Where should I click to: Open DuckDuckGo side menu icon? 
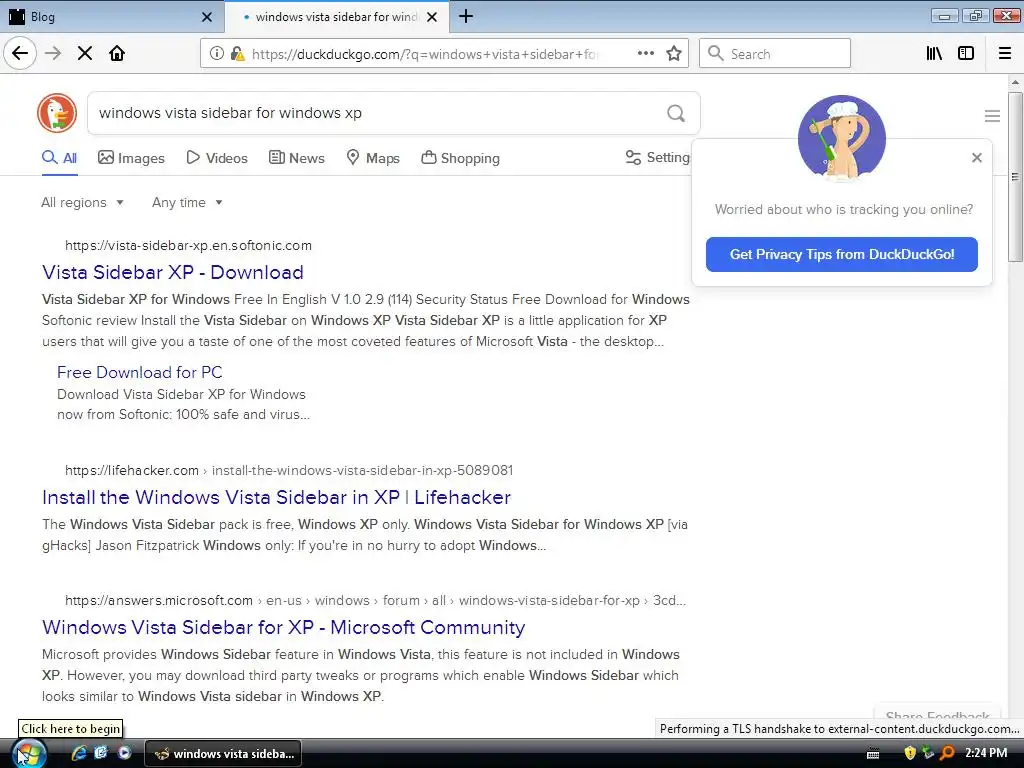[x=992, y=116]
